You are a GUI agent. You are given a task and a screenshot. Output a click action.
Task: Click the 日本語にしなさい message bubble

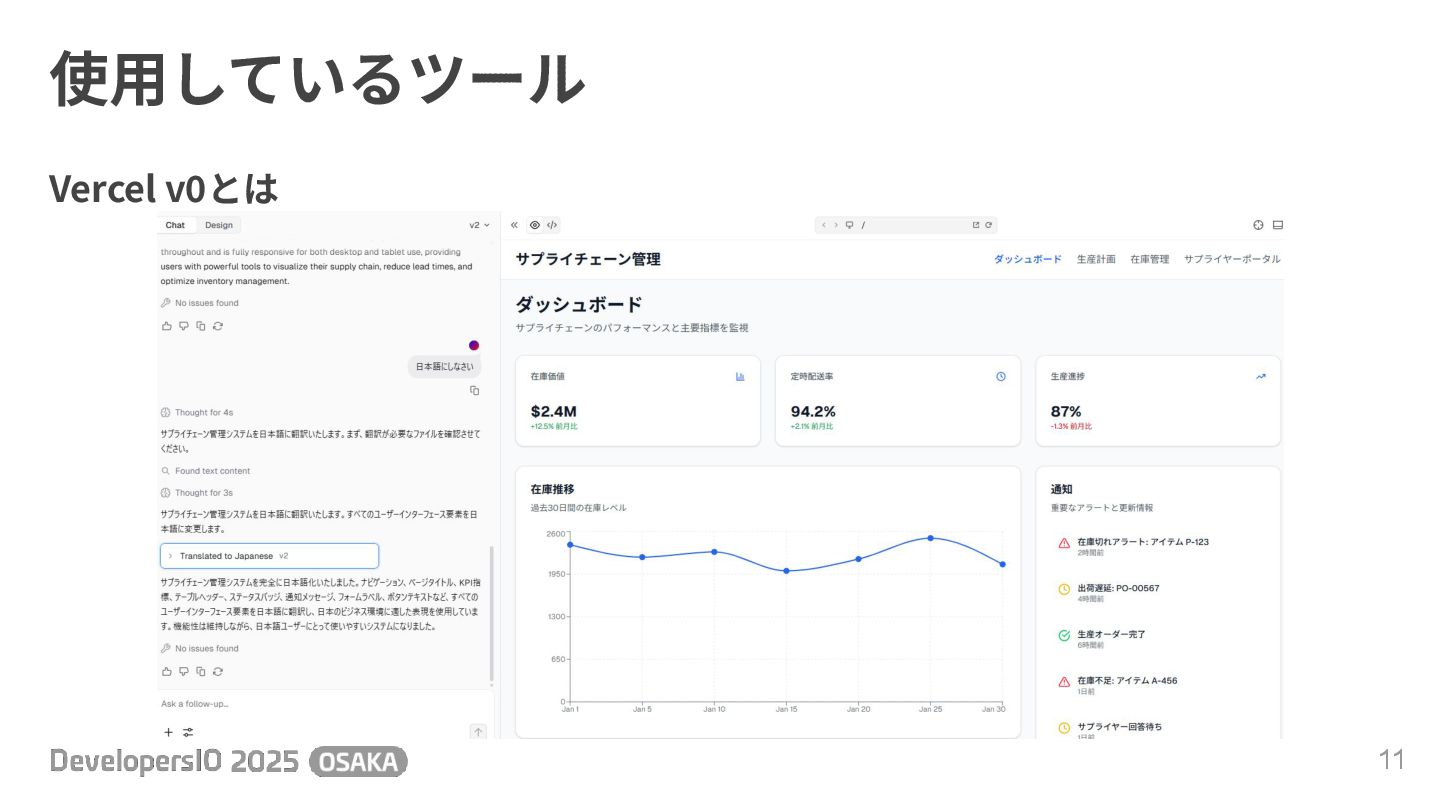[x=445, y=367]
